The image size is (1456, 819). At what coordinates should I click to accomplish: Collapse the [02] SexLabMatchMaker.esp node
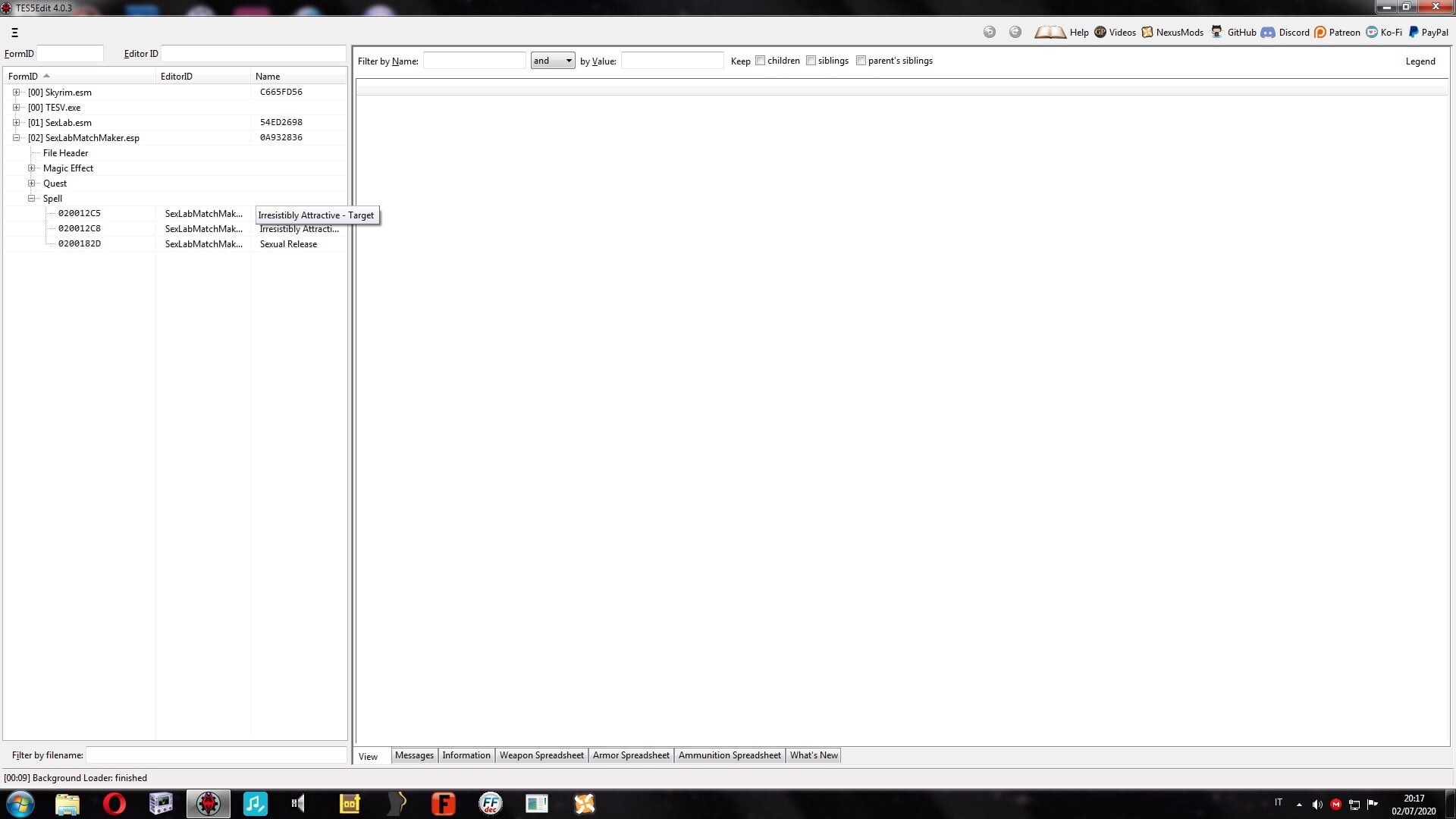coord(16,137)
